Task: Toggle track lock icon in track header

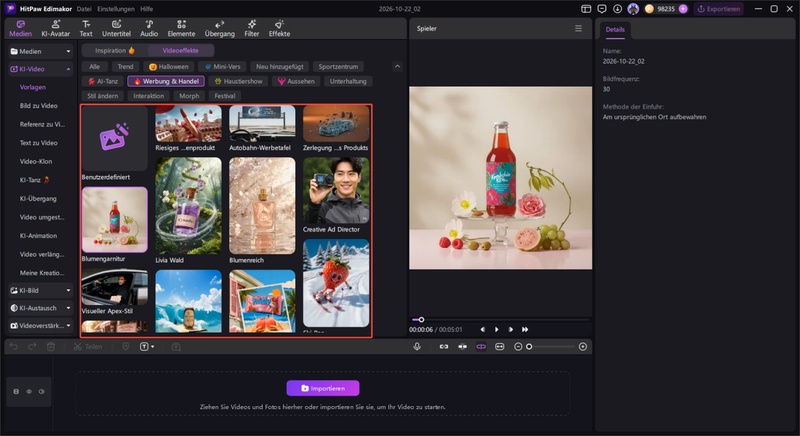Action: click(x=16, y=392)
